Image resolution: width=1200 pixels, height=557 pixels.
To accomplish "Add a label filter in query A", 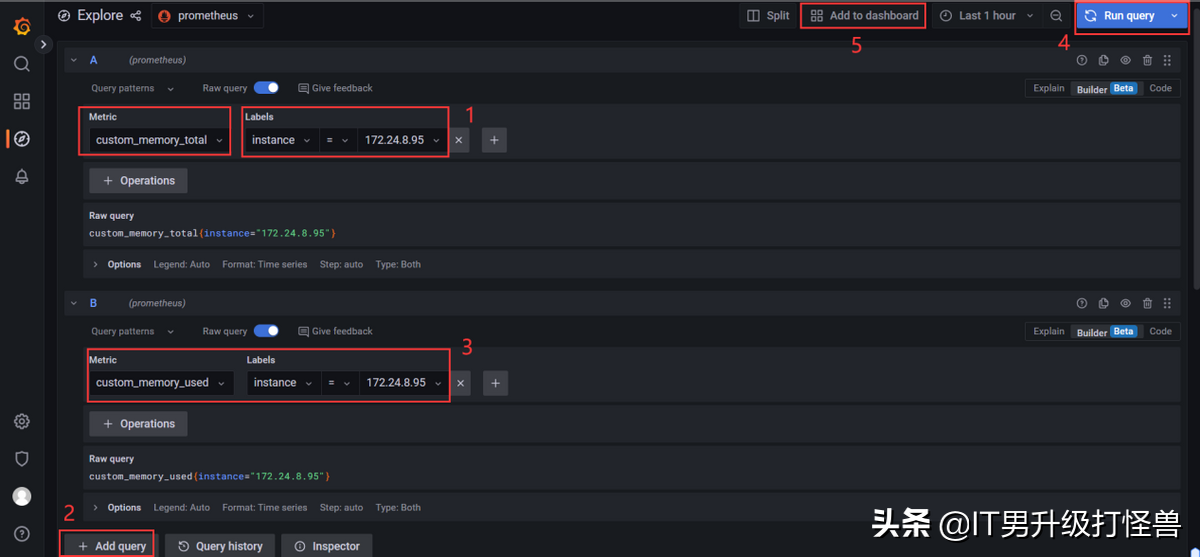I will 494,140.
